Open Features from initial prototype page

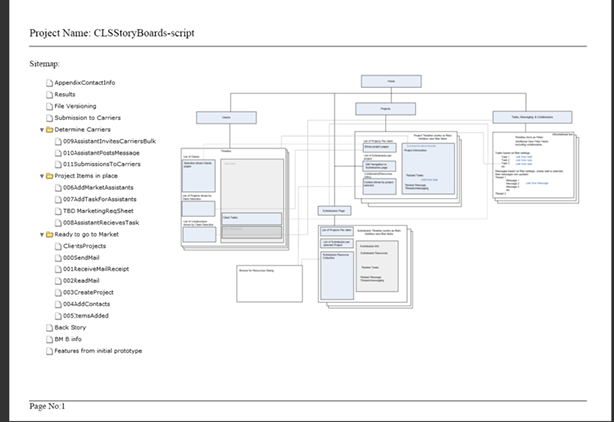(x=98, y=351)
